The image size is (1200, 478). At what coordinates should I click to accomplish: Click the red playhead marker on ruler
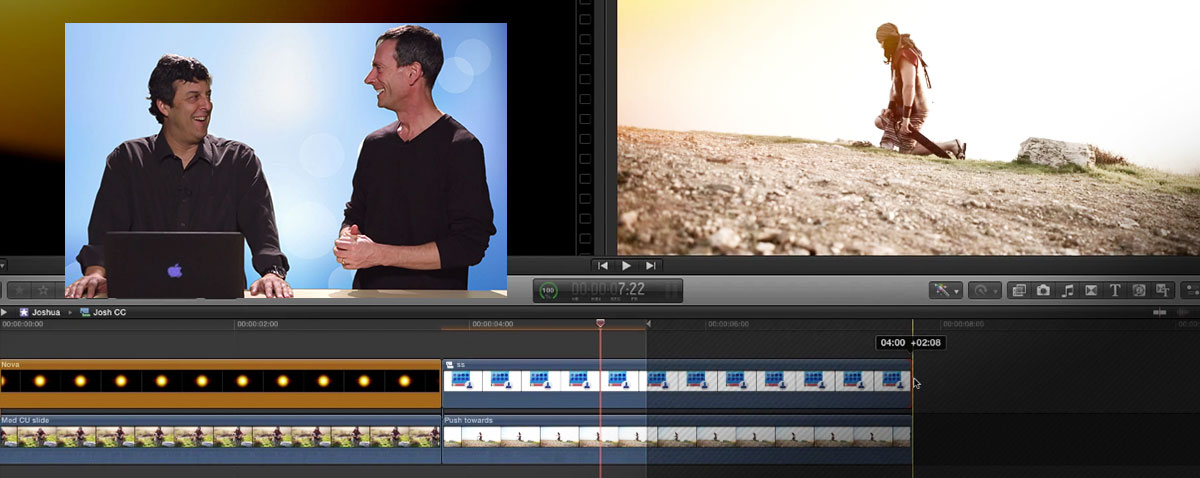click(x=601, y=323)
